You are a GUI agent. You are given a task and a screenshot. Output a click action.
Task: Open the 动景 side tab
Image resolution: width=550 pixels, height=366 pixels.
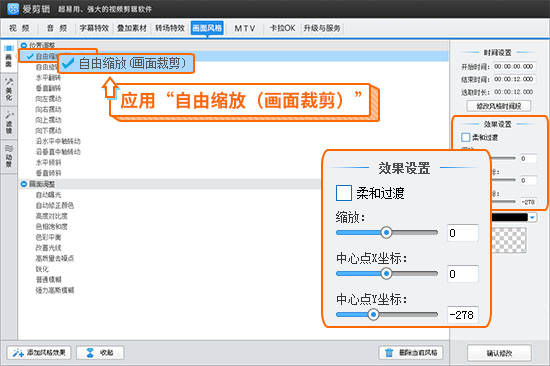pos(8,156)
